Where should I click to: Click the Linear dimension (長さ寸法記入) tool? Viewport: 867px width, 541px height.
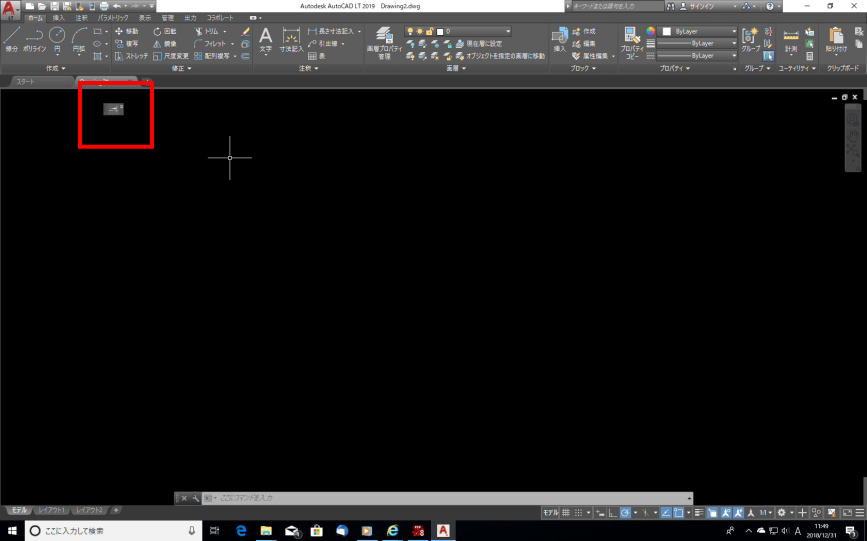pos(331,32)
